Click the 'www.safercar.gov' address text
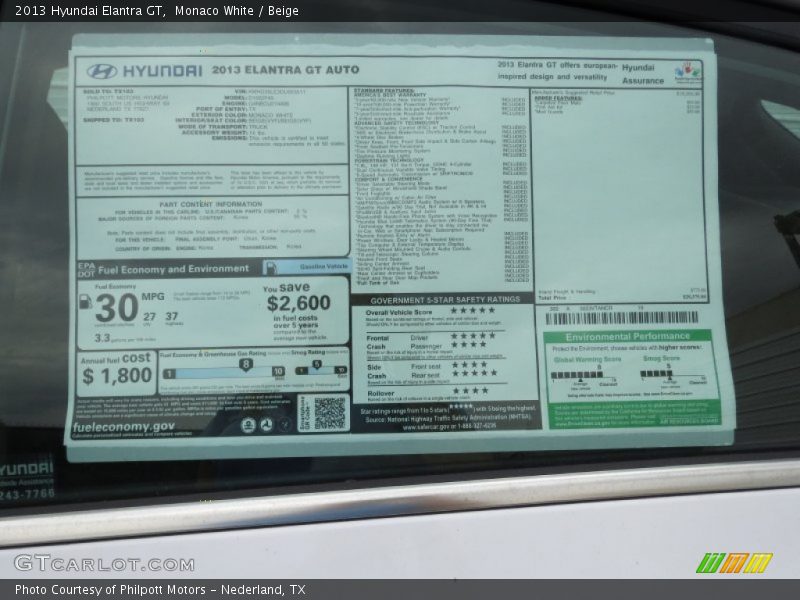The height and width of the screenshot is (600, 800). tap(426, 427)
